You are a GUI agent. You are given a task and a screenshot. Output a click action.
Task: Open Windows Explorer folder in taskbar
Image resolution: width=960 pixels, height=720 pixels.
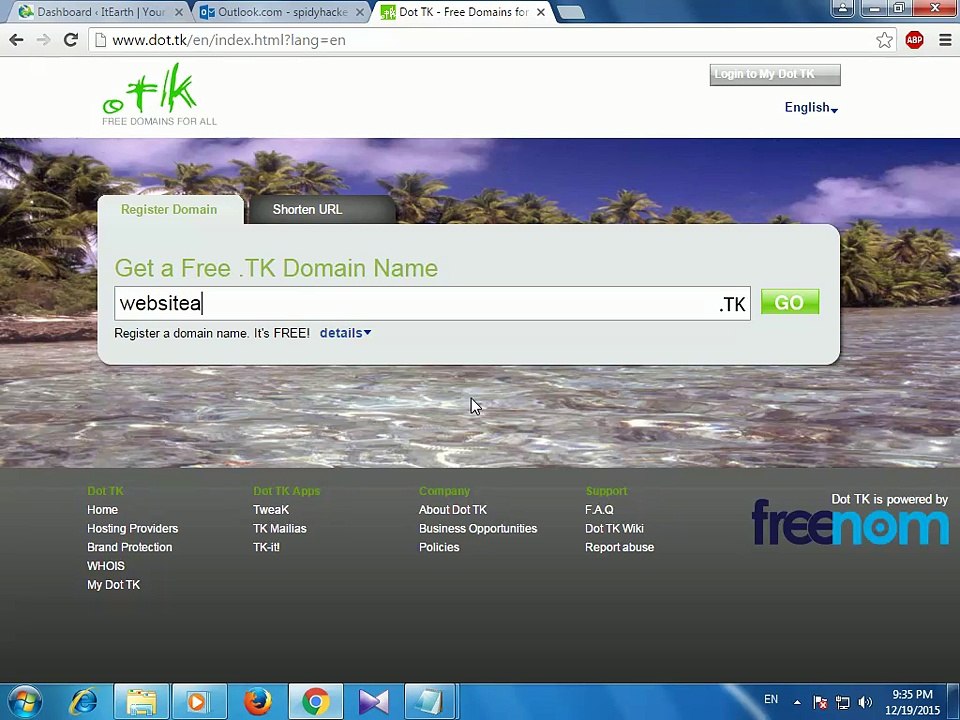tap(141, 702)
